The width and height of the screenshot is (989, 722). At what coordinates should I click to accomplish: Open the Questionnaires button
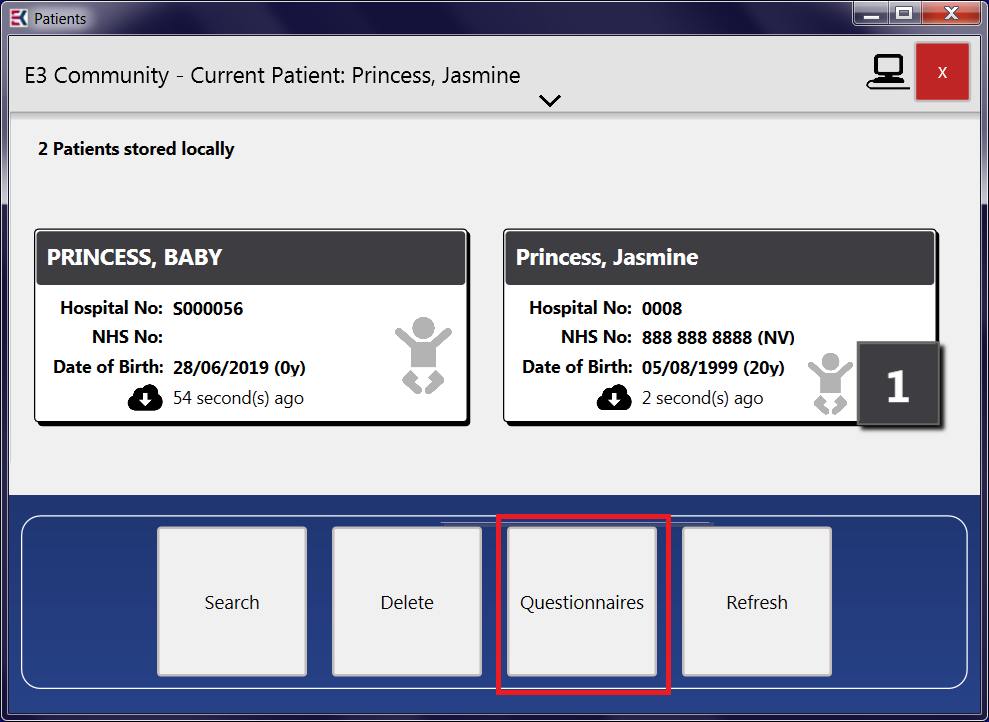point(582,602)
